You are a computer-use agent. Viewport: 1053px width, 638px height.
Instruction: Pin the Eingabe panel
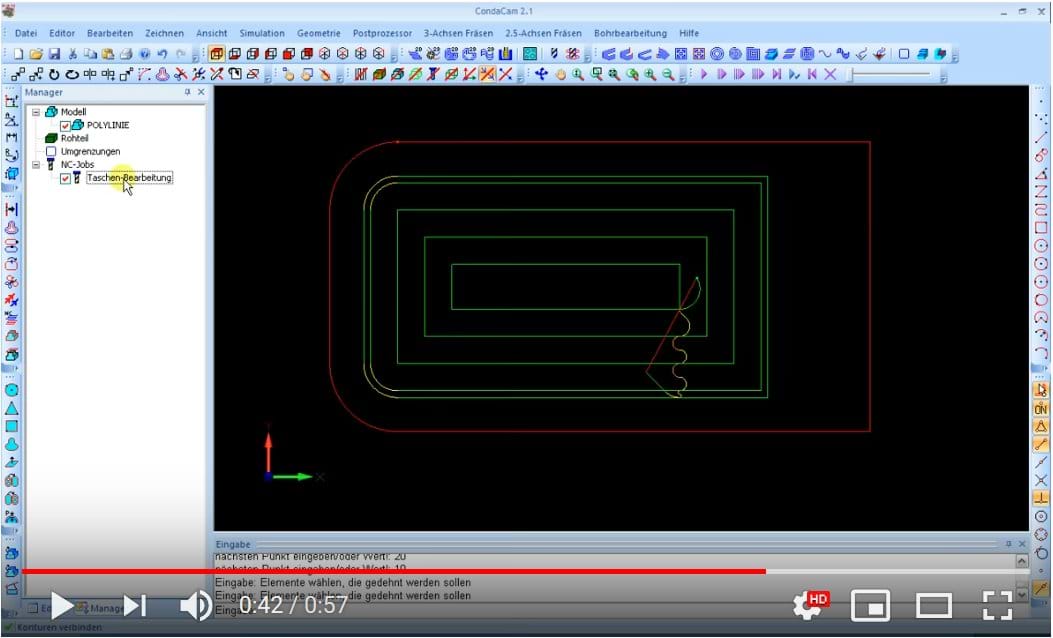(x=1009, y=544)
